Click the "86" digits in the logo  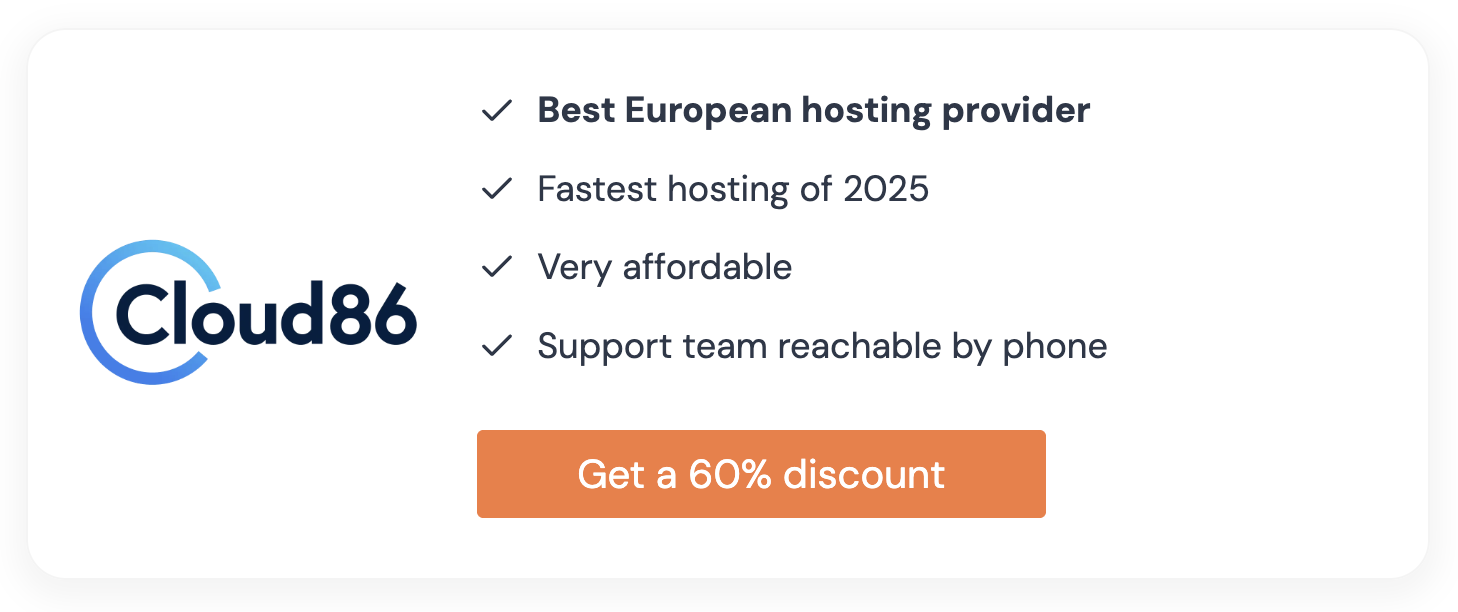pos(375,313)
